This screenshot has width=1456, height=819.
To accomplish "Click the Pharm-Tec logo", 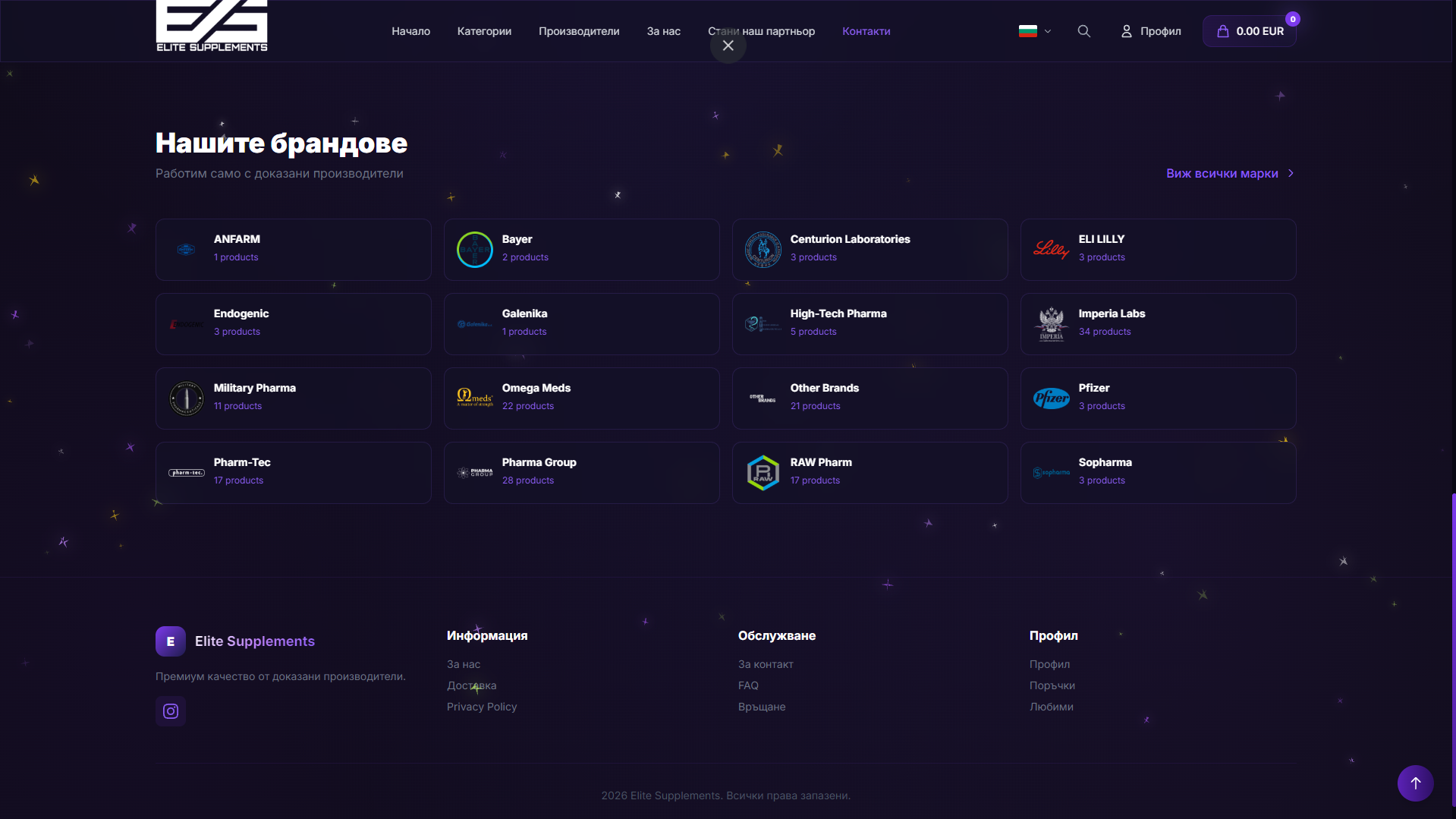I will (x=187, y=473).
